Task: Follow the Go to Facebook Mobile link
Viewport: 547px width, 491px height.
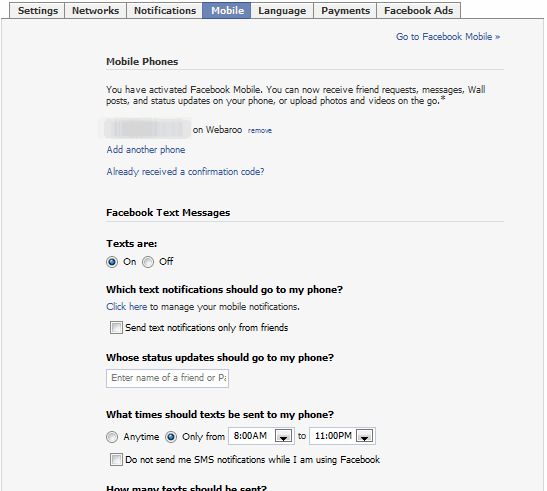Action: pos(448,37)
